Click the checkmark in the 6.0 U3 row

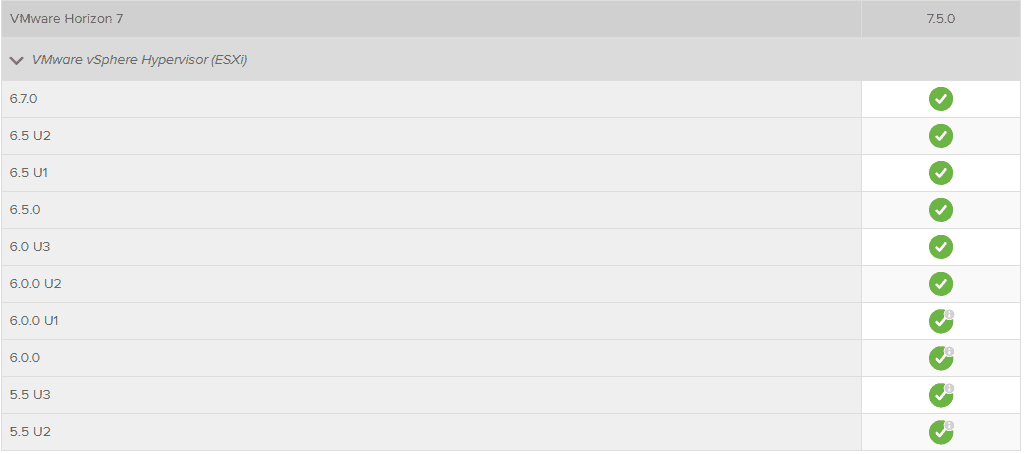pos(940,247)
